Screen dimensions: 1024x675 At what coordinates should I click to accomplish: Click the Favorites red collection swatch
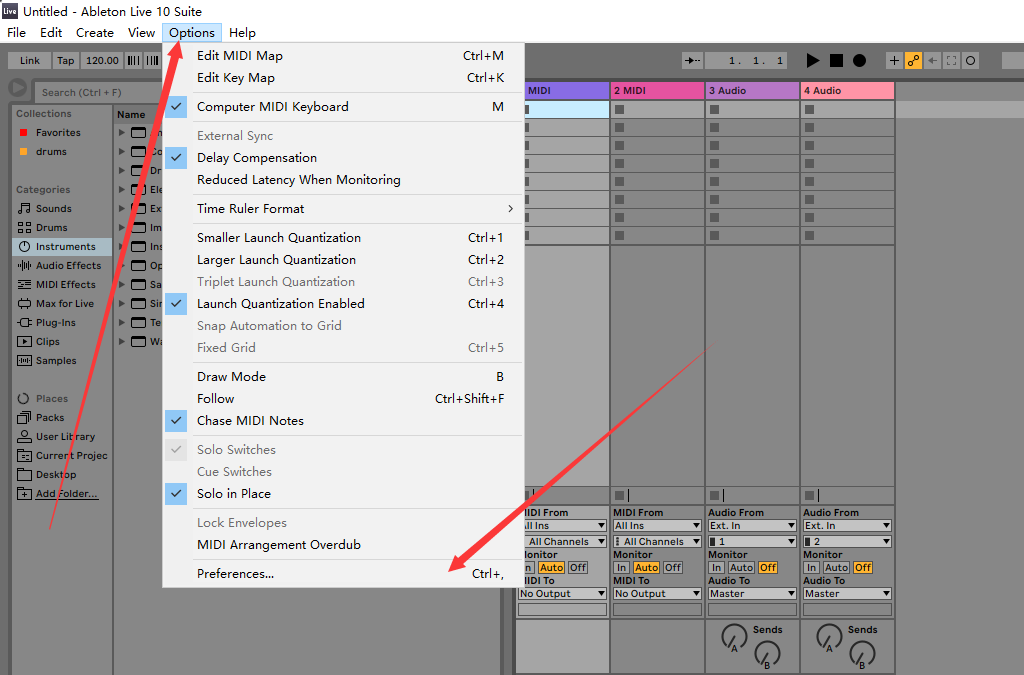coord(24,133)
